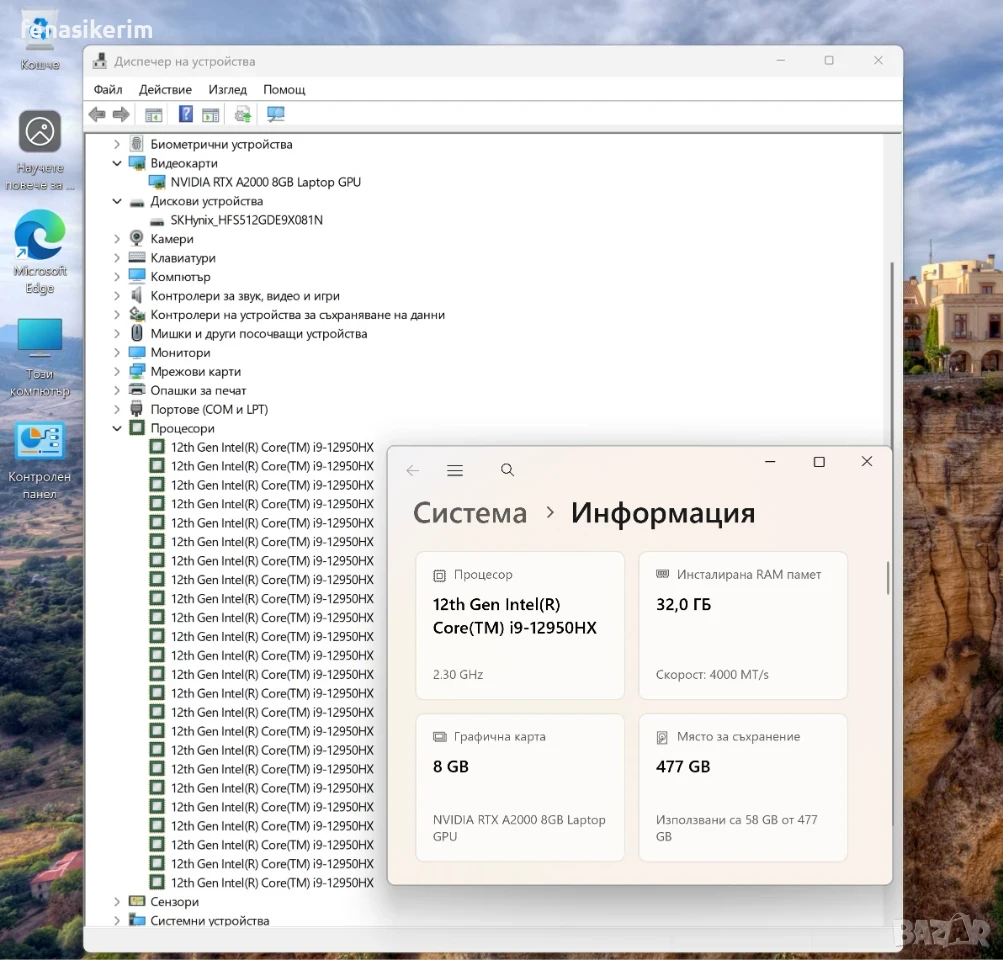
Task: Click the Опашки за печат printer icon
Action: [x=137, y=390]
